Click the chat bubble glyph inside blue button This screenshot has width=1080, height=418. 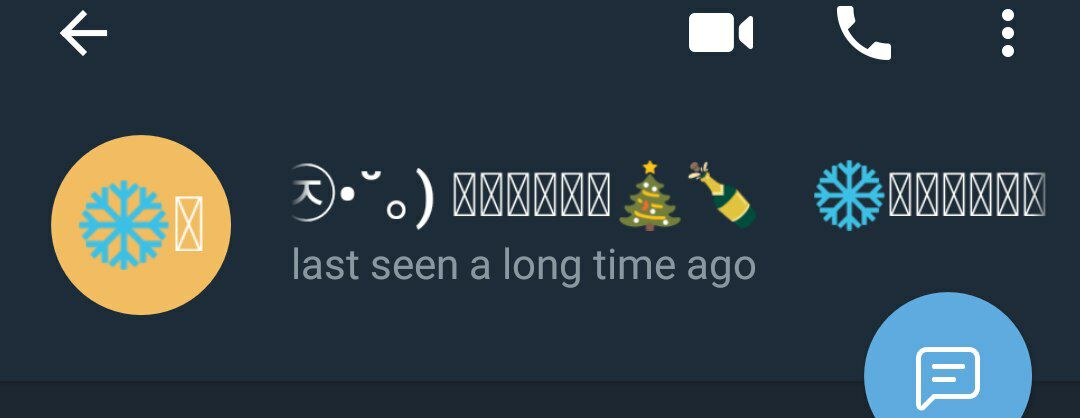[x=947, y=378]
